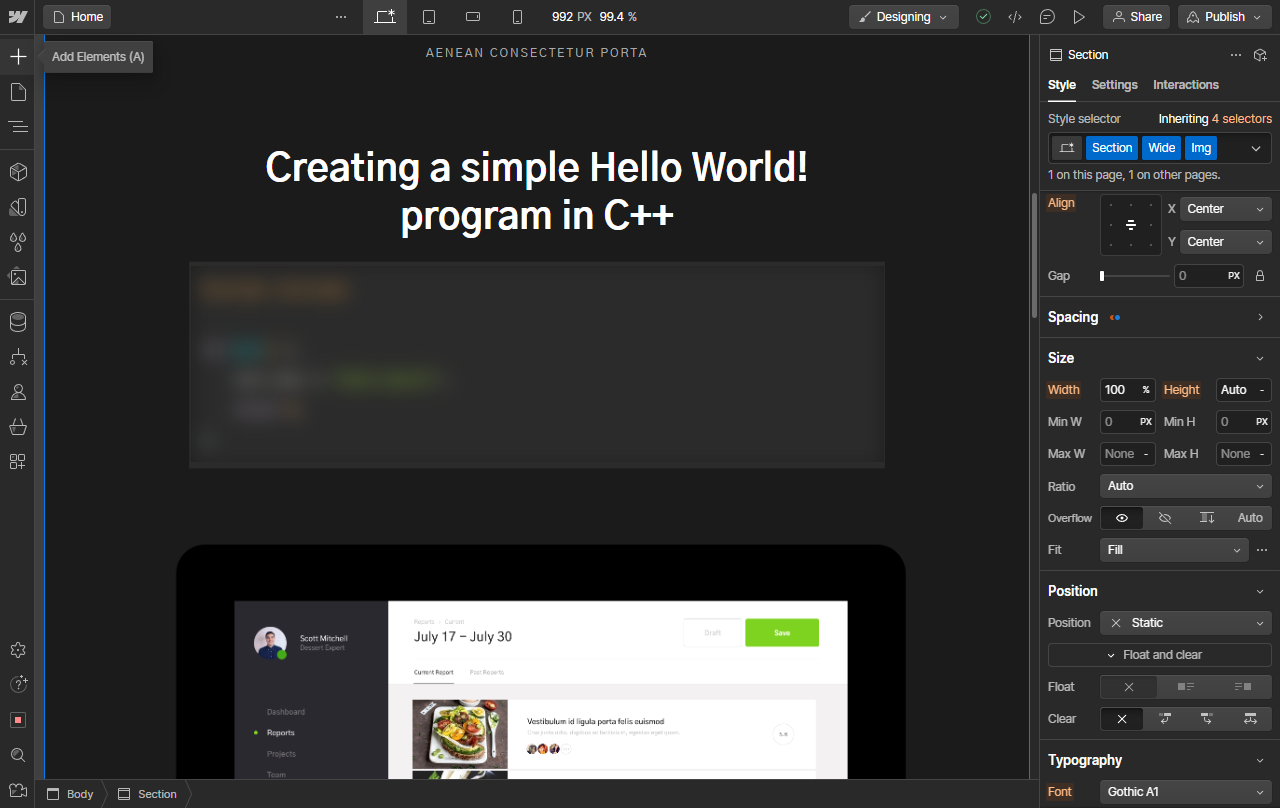
Task: Open the comments icon in toolbar
Action: 1047,17
